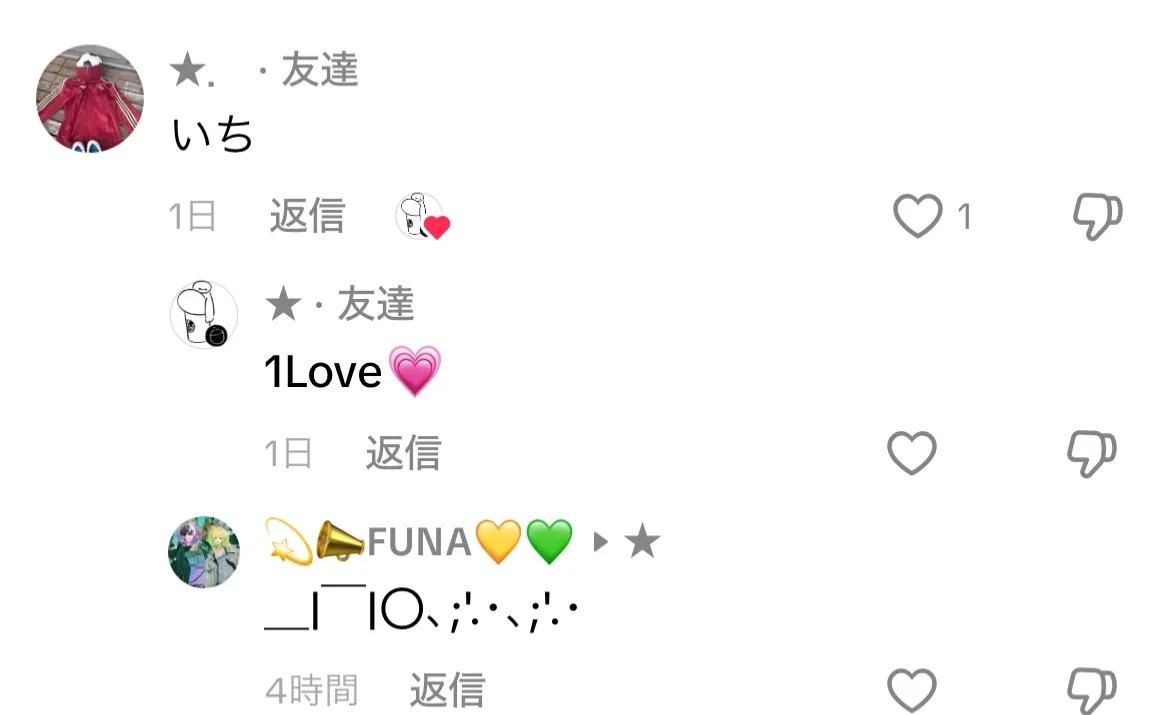Like FUNA's reply comment
The width and height of the screenshot is (1170, 715).
point(911,690)
